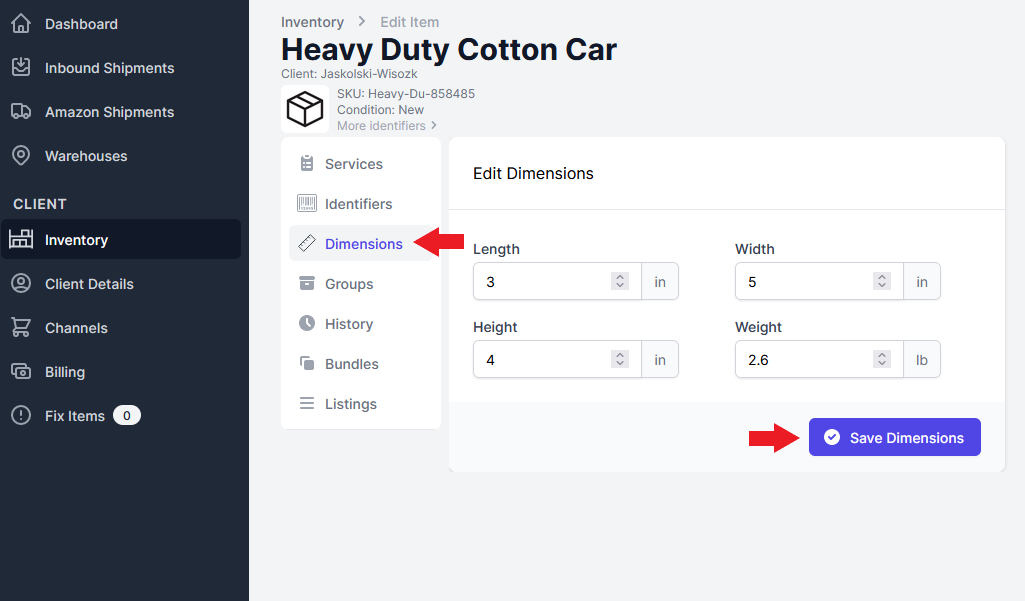Go to Inbound Shipments
This screenshot has width=1025, height=601.
tap(109, 68)
